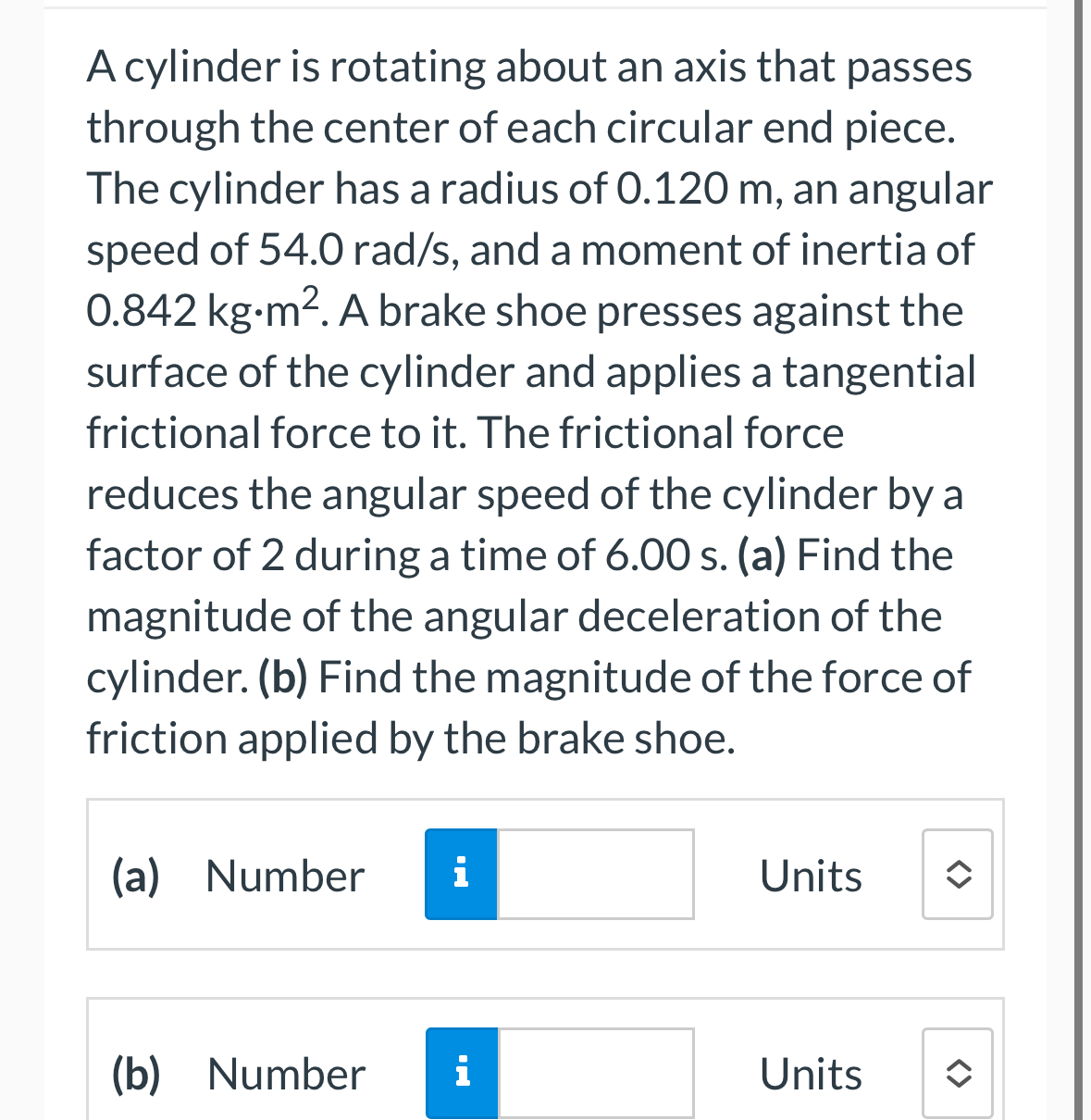
Task: Select the Units label in part (a)
Action: click(x=810, y=876)
